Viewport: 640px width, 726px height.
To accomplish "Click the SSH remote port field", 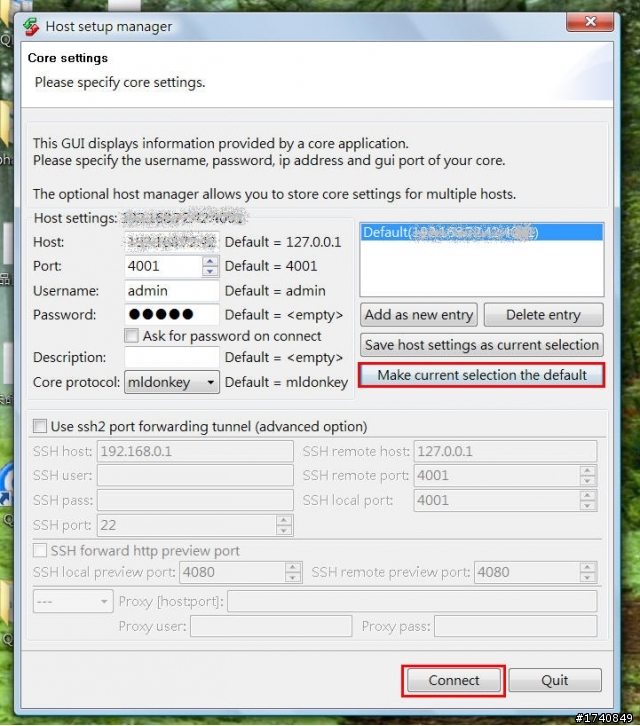I will pos(497,476).
